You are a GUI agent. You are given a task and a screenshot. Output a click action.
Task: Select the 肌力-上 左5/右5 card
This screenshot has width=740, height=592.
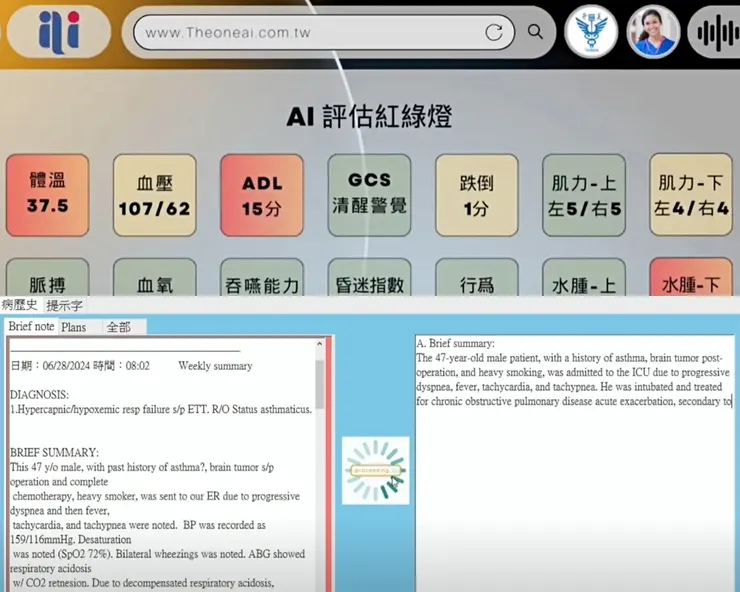click(x=584, y=195)
